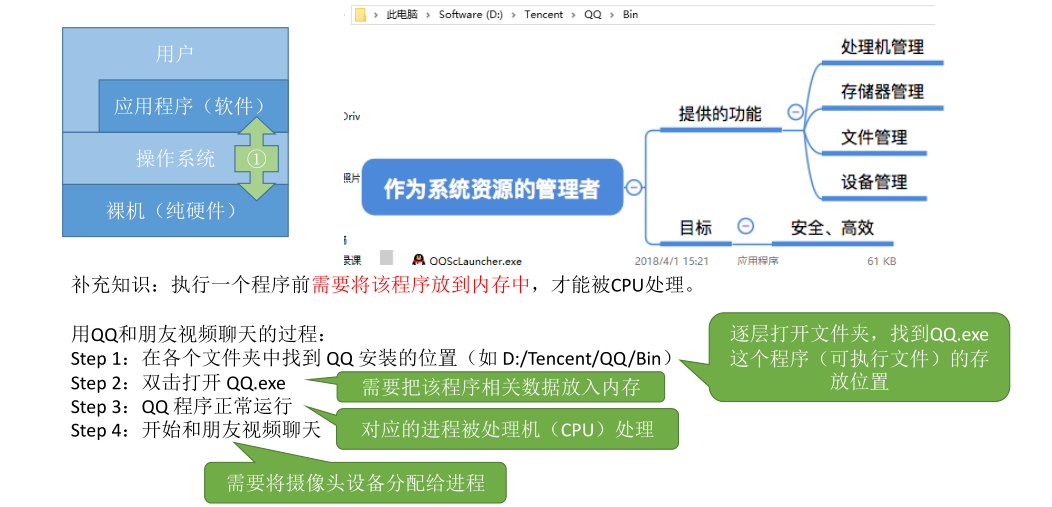Go to Software (D:) in the breadcrumb
The height and width of the screenshot is (507, 1052).
point(471,15)
